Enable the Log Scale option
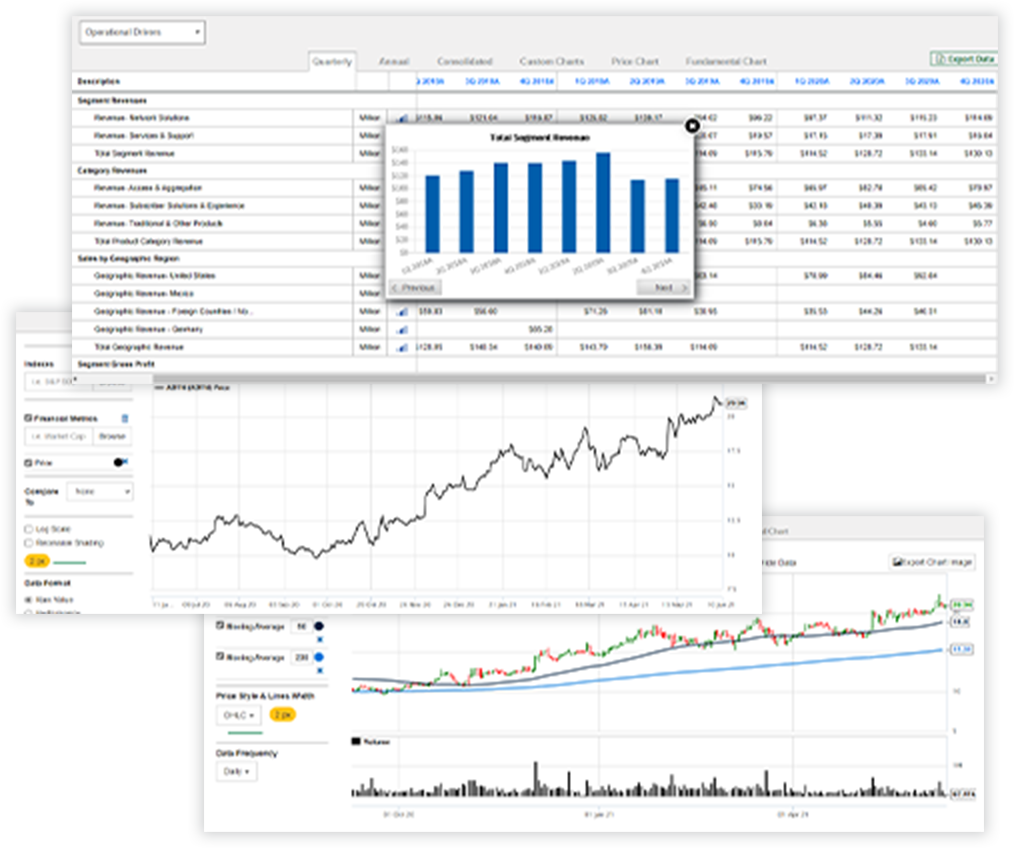Viewport: 1014px width, 848px height. point(28,529)
